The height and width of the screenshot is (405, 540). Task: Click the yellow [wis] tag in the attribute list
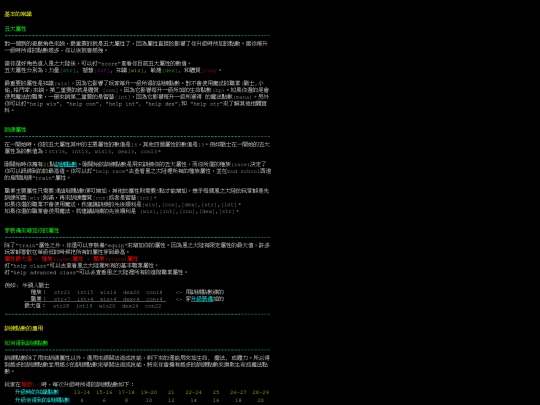coord(135,70)
